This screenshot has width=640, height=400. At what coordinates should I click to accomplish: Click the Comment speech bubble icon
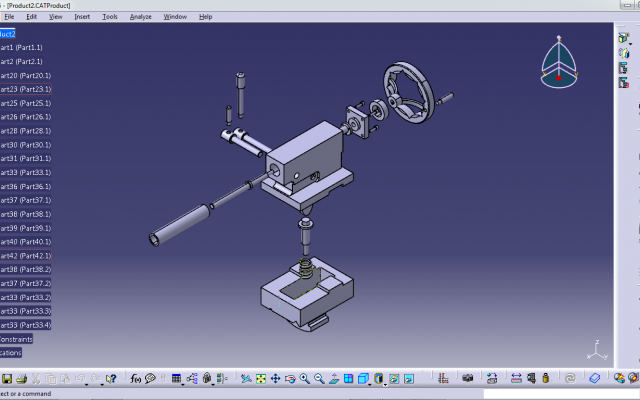(x=150, y=379)
